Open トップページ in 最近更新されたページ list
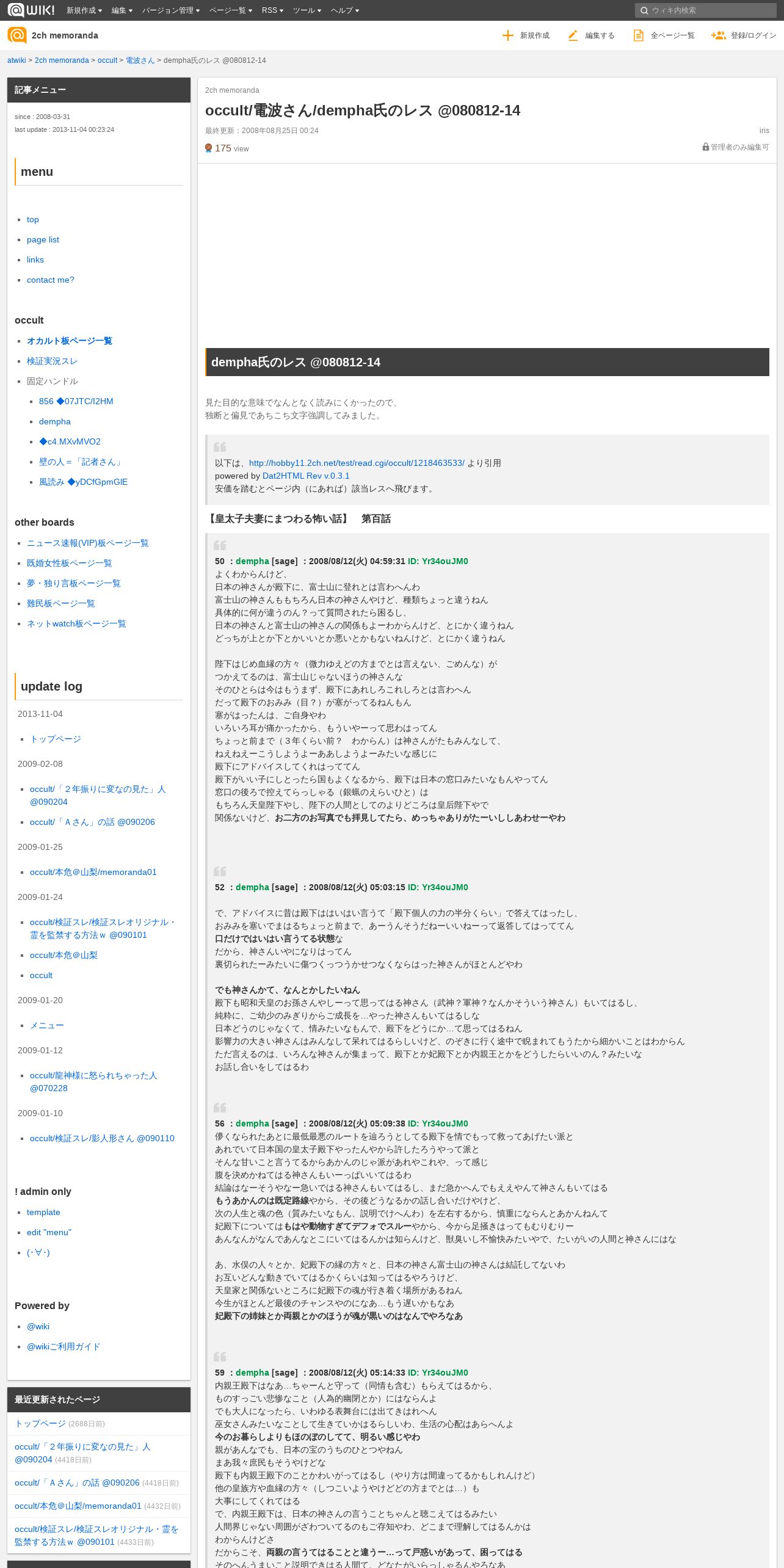This screenshot has height=1568, width=784. pos(40,1423)
